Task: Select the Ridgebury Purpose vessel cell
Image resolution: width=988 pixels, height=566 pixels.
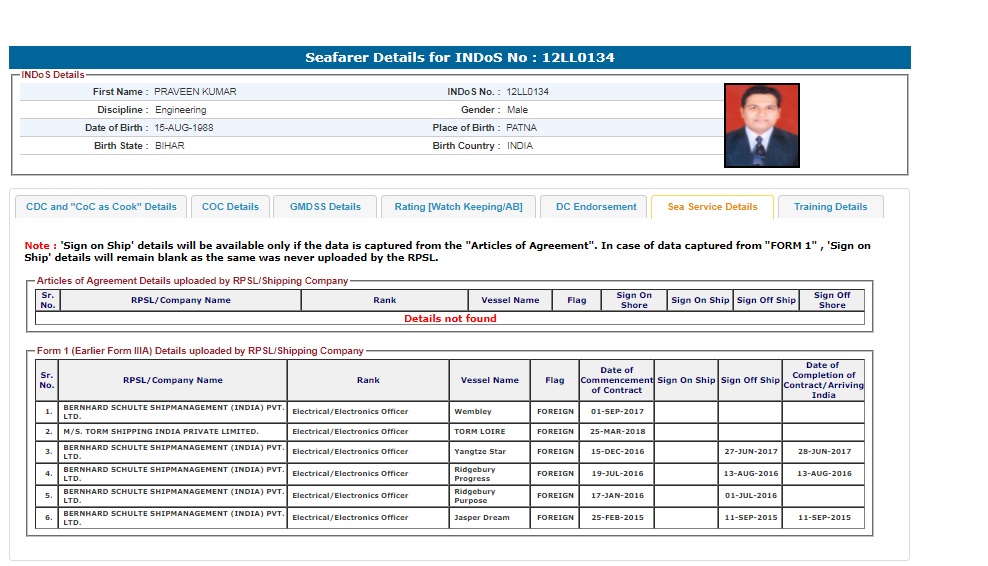Action: [x=489, y=496]
